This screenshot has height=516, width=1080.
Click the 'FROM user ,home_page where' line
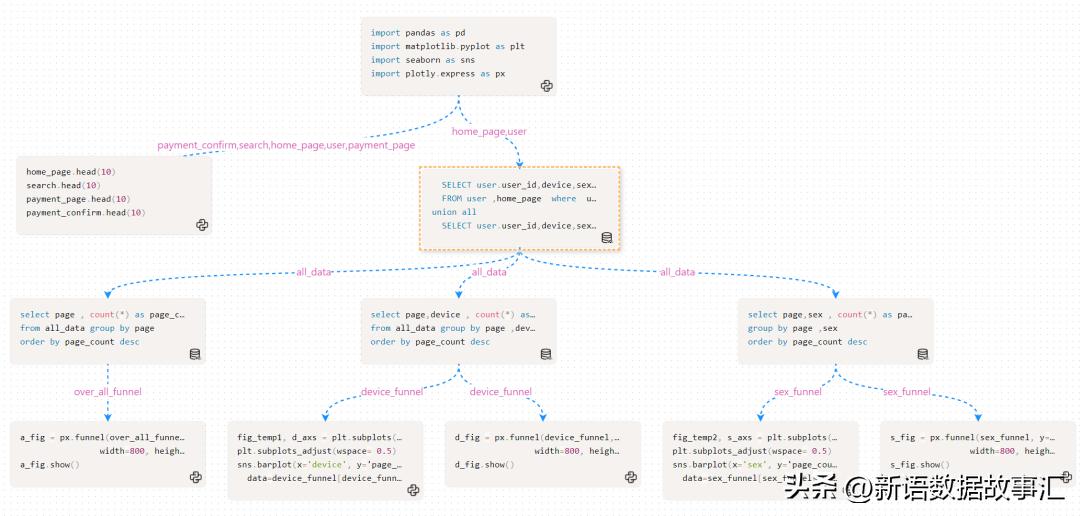click(x=519, y=198)
